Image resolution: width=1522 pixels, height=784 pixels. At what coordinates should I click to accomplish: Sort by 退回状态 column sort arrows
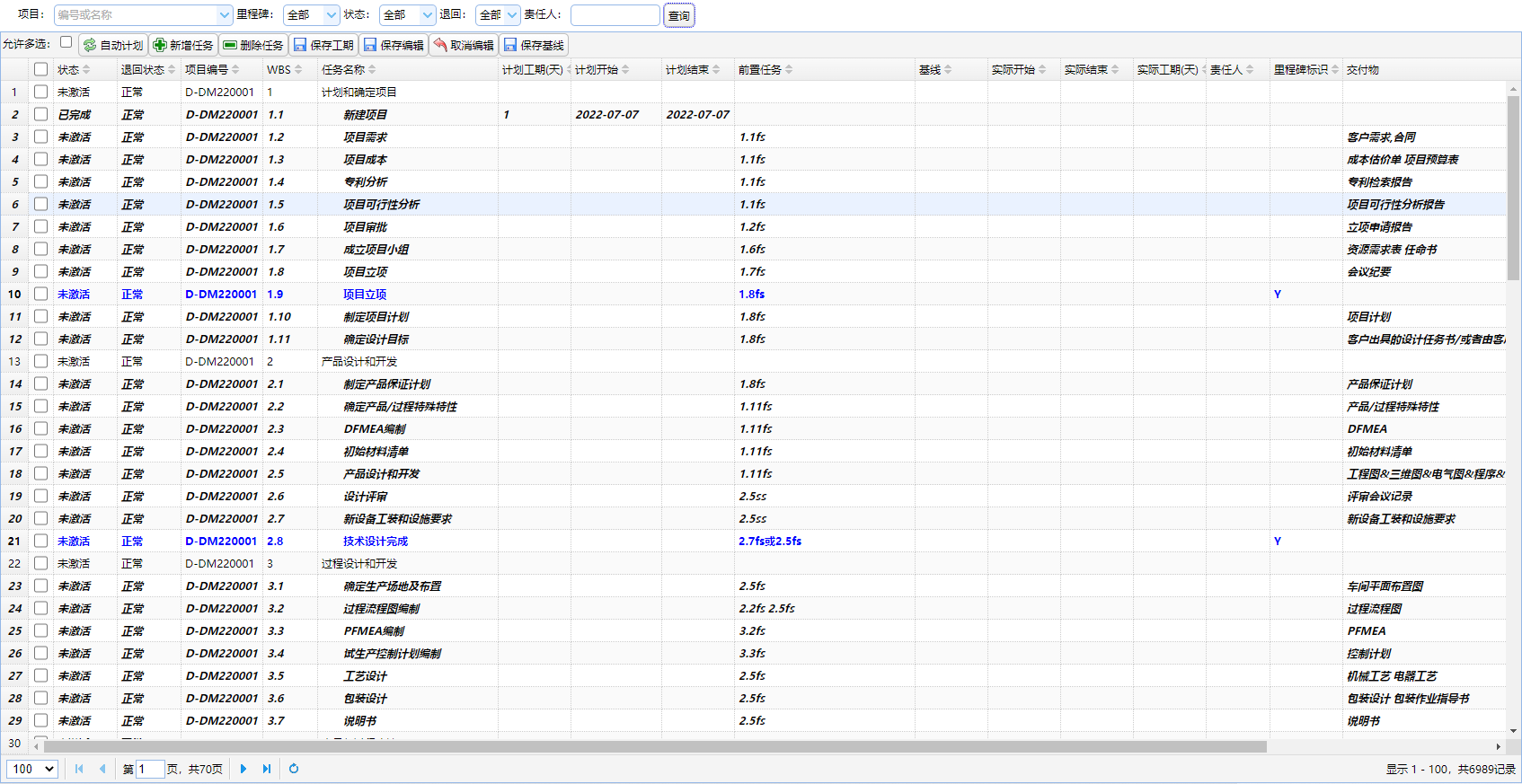(x=172, y=70)
